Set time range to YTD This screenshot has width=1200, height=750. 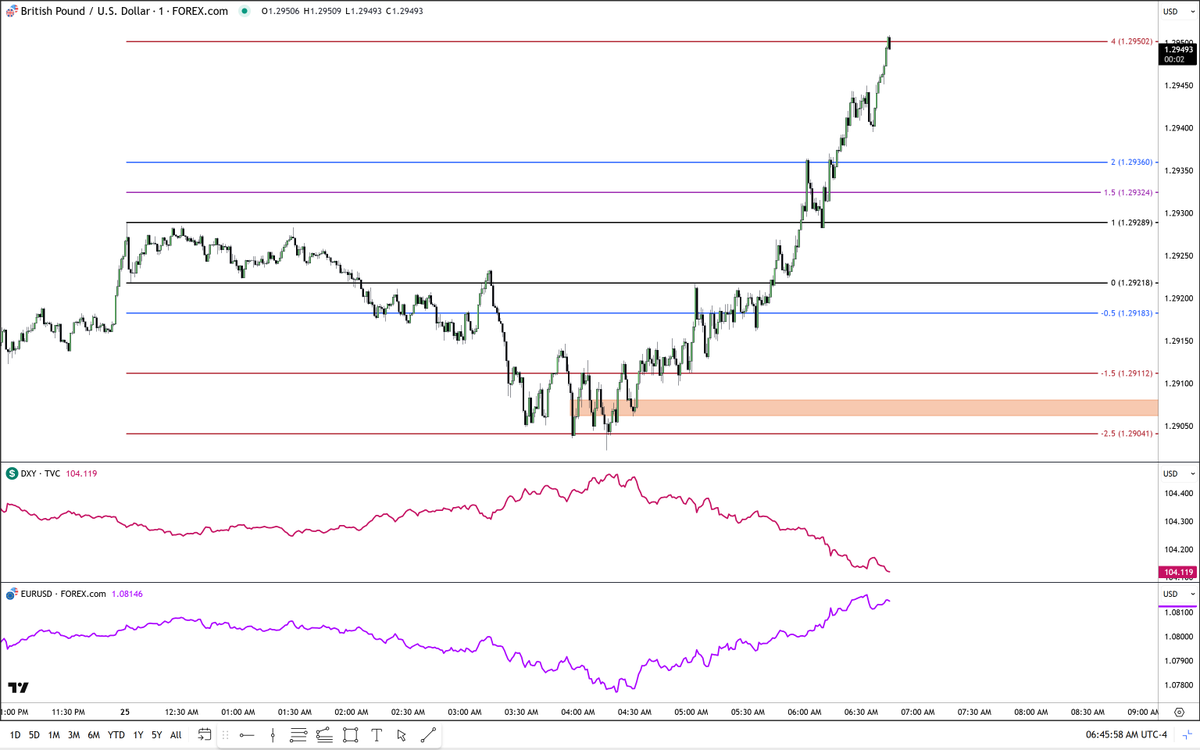pos(116,735)
